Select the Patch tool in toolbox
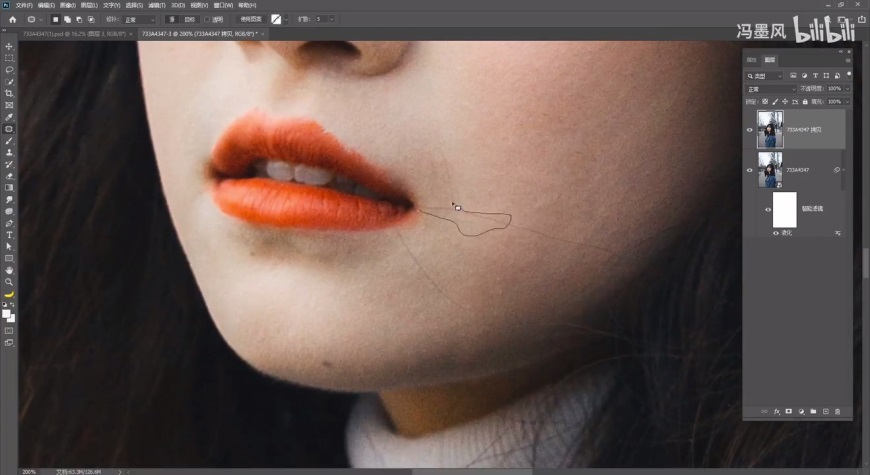870x475 pixels. tap(9, 129)
